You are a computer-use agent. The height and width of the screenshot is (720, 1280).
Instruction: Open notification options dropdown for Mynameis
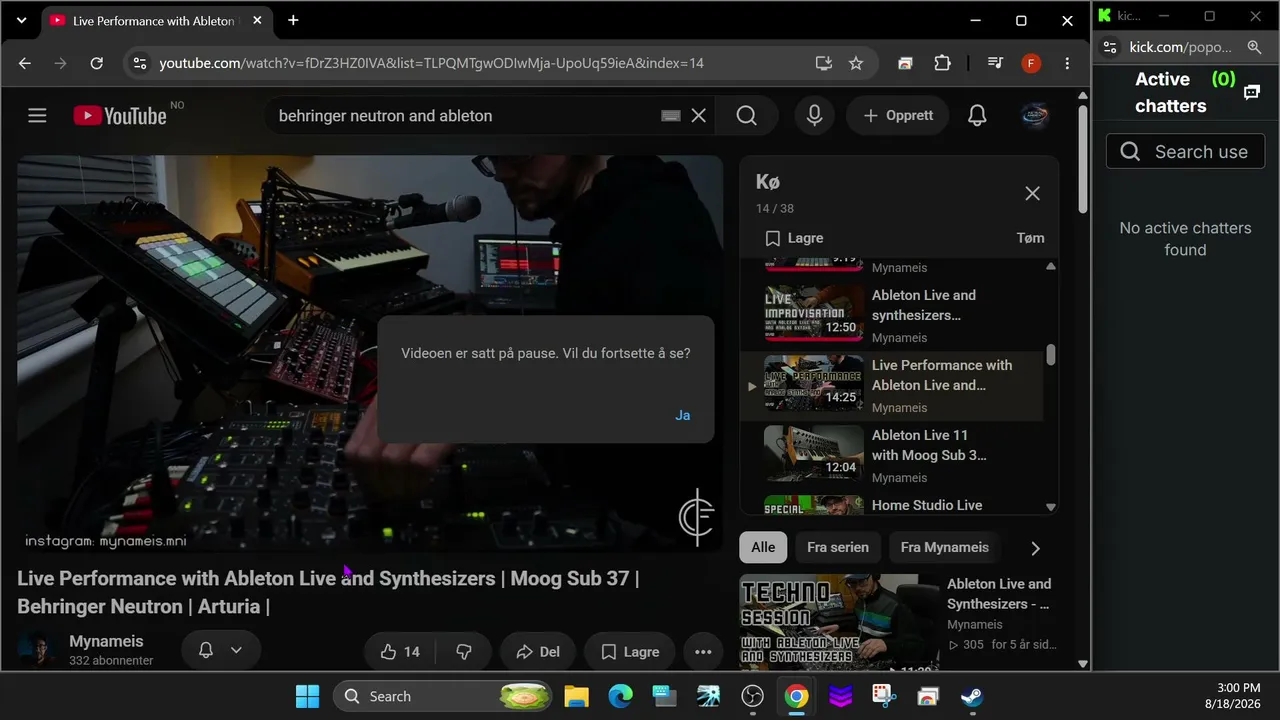[x=221, y=650]
